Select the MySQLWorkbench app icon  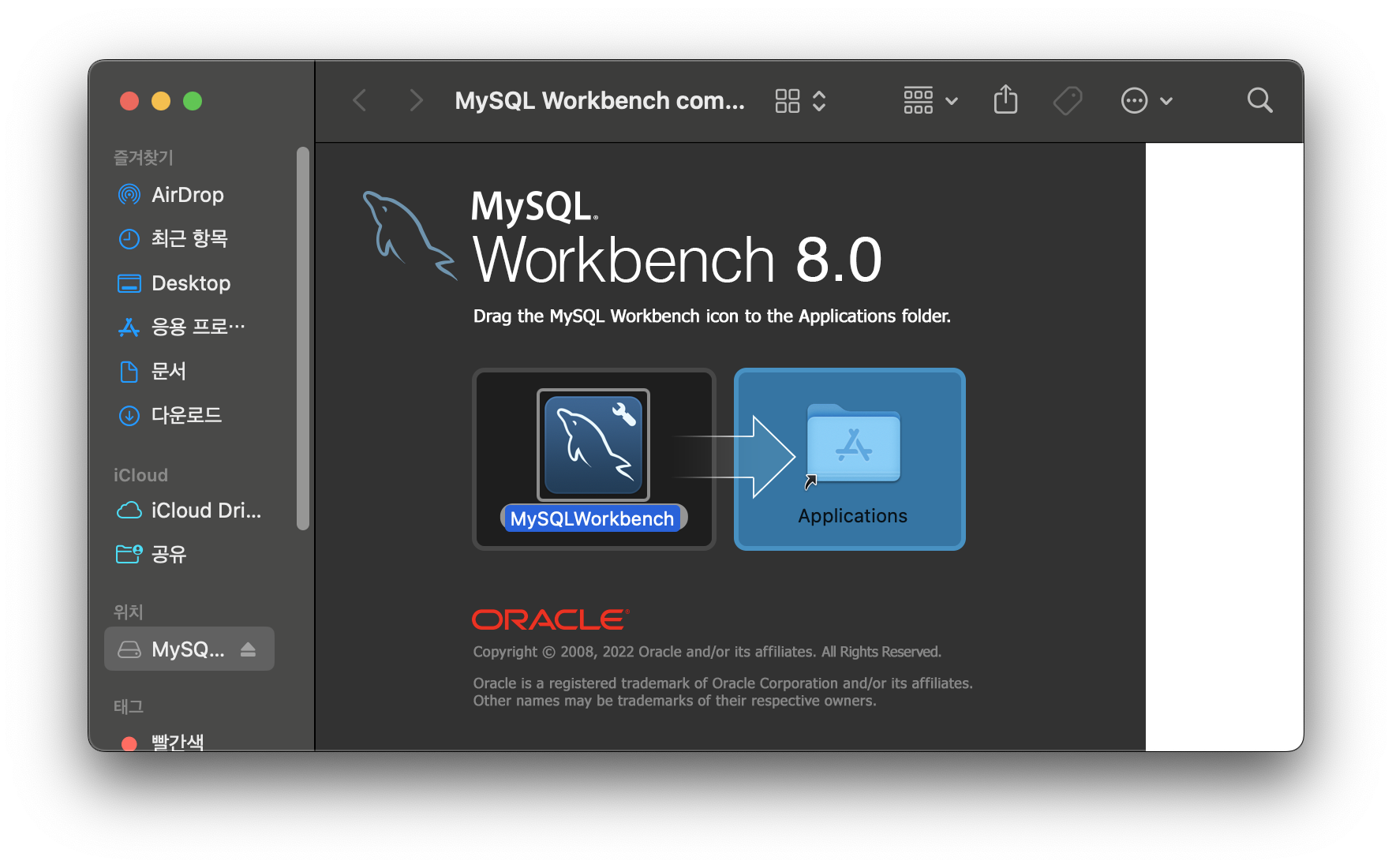point(593,445)
